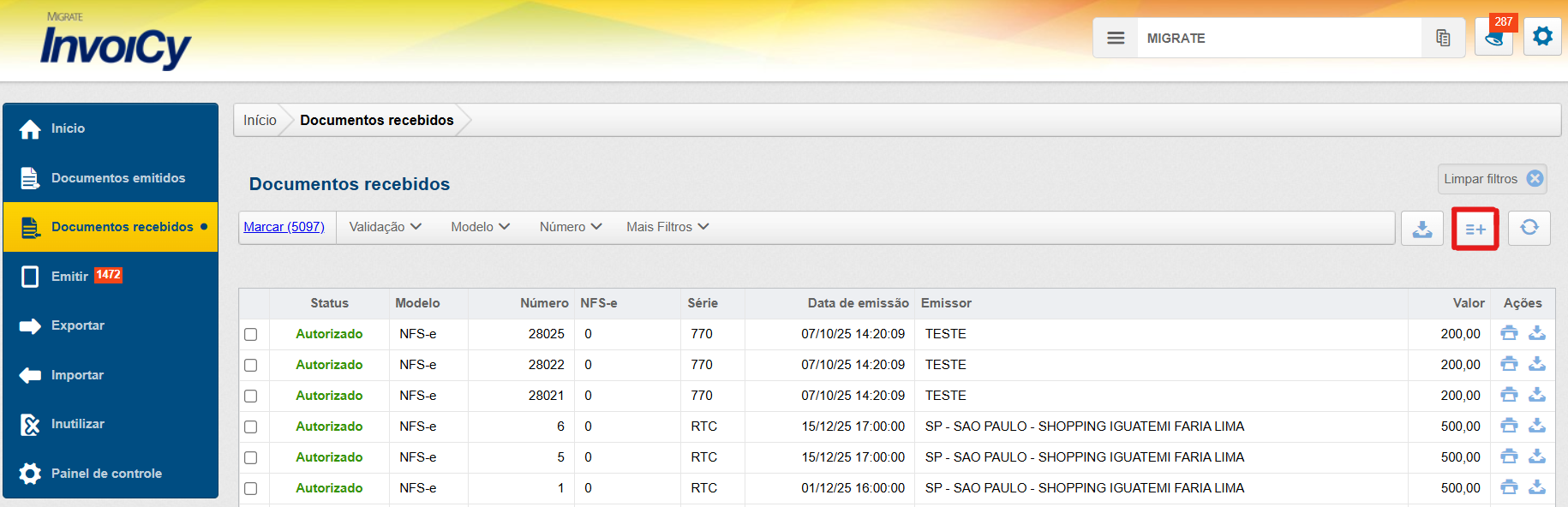Expand the Validação filter dropdown
The image size is (1568, 507).
coord(385,227)
